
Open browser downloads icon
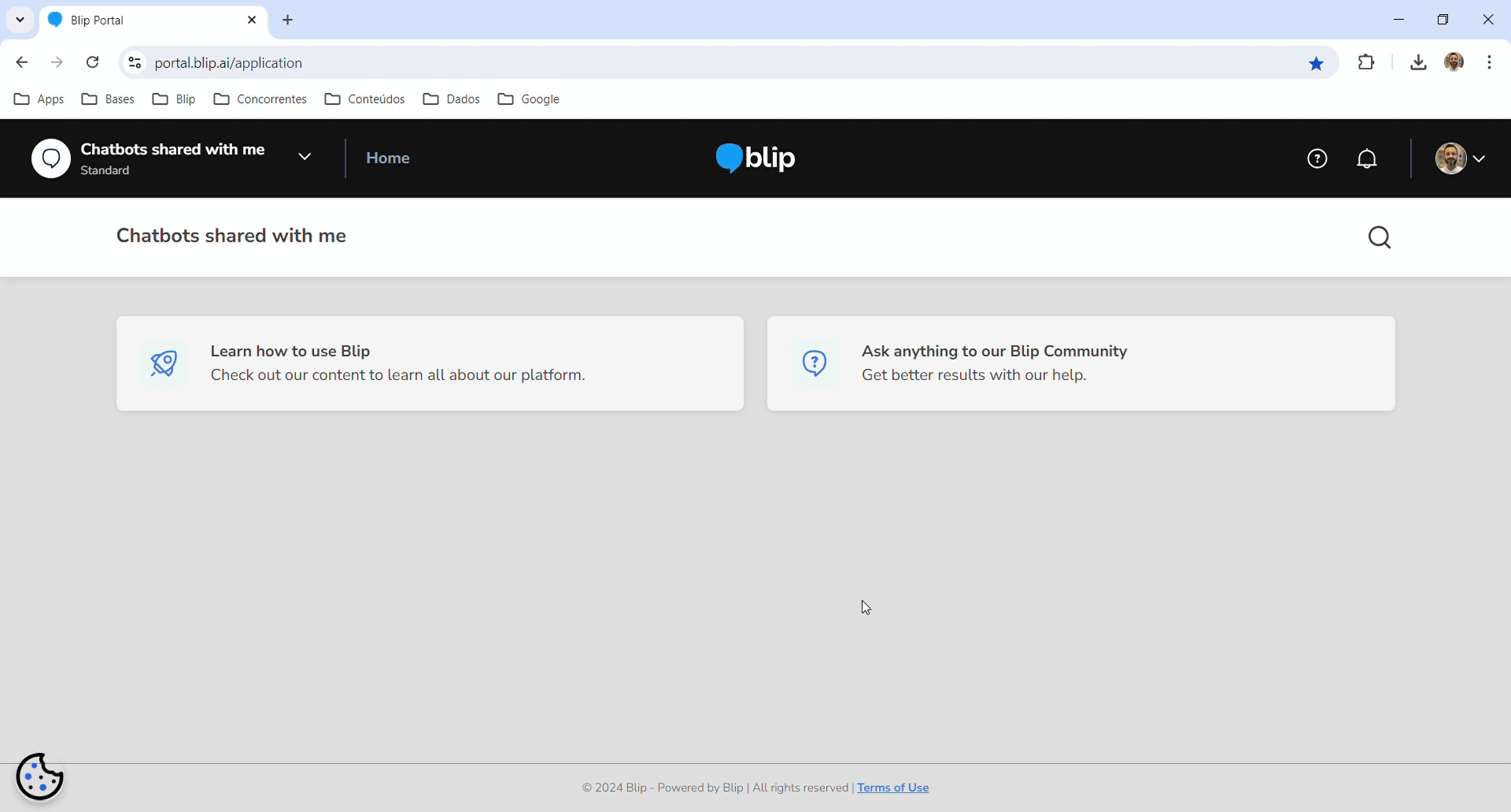pos(1418,62)
